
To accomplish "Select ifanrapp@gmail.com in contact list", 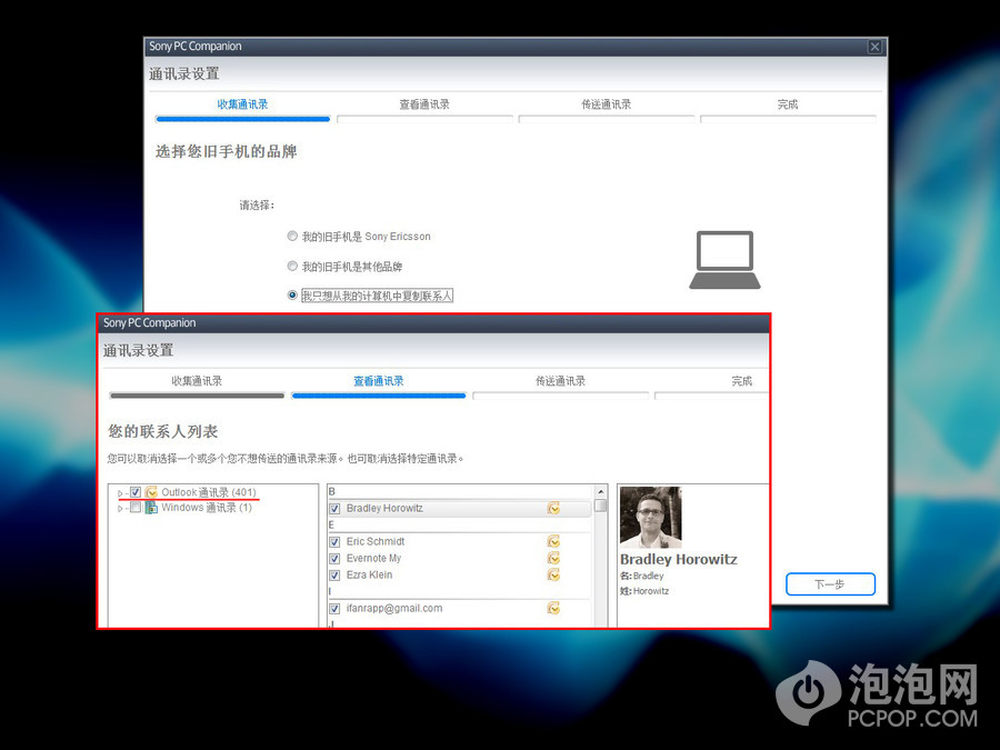I will click(x=394, y=608).
